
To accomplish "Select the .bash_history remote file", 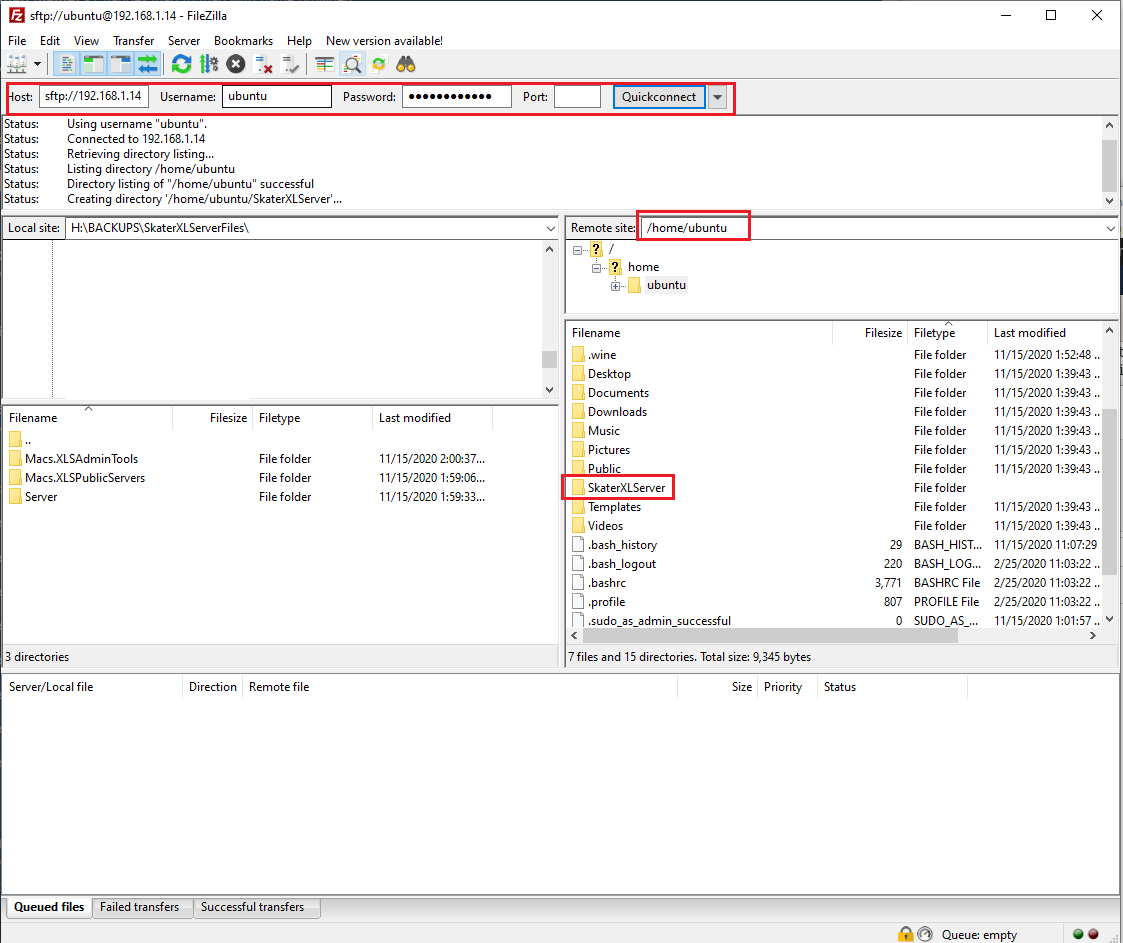I will pos(622,545).
